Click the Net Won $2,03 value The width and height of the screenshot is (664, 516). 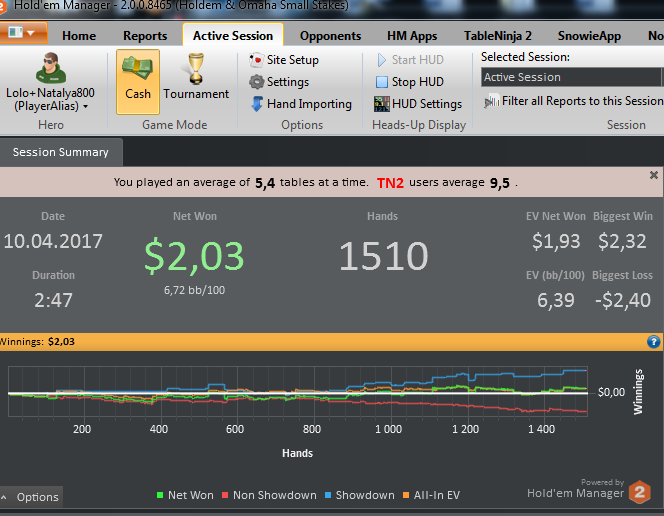[194, 255]
